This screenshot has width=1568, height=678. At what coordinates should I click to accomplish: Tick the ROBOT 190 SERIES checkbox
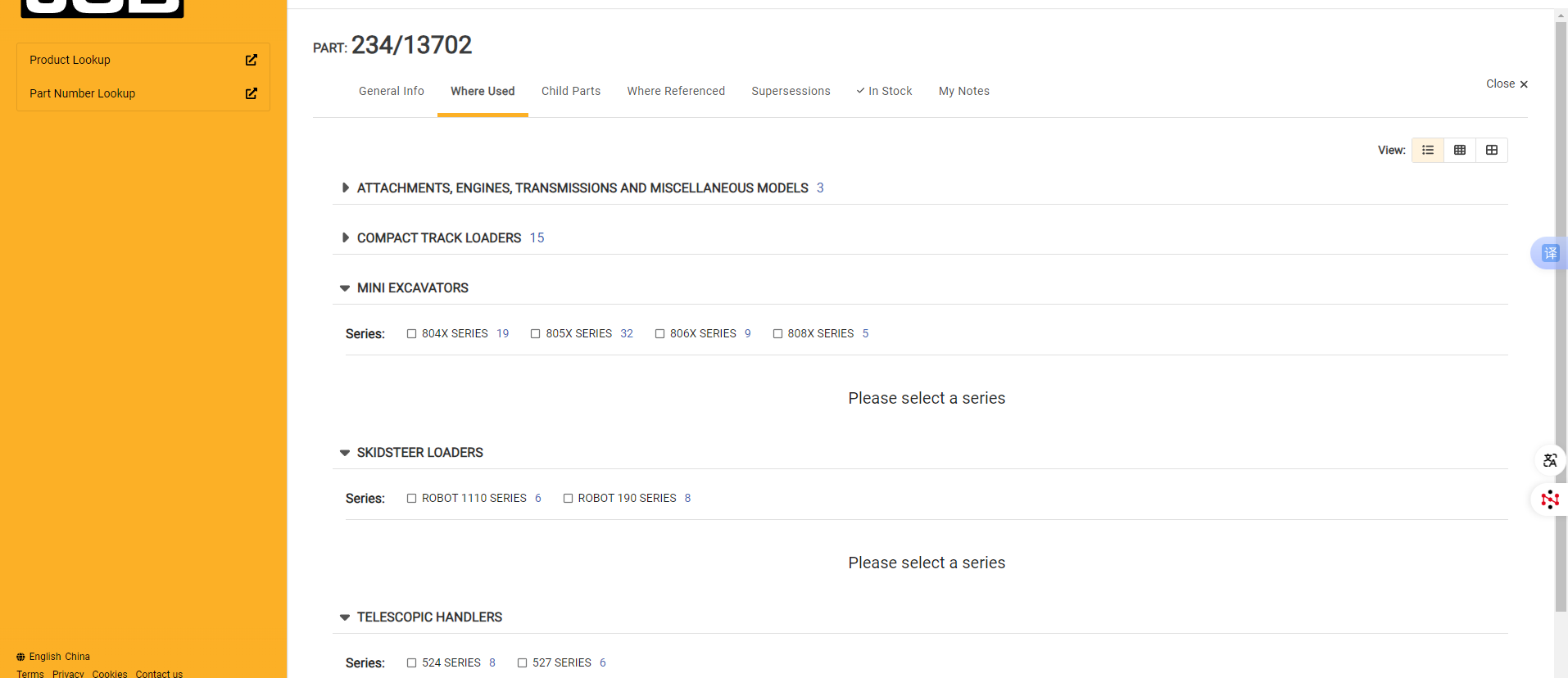(568, 499)
